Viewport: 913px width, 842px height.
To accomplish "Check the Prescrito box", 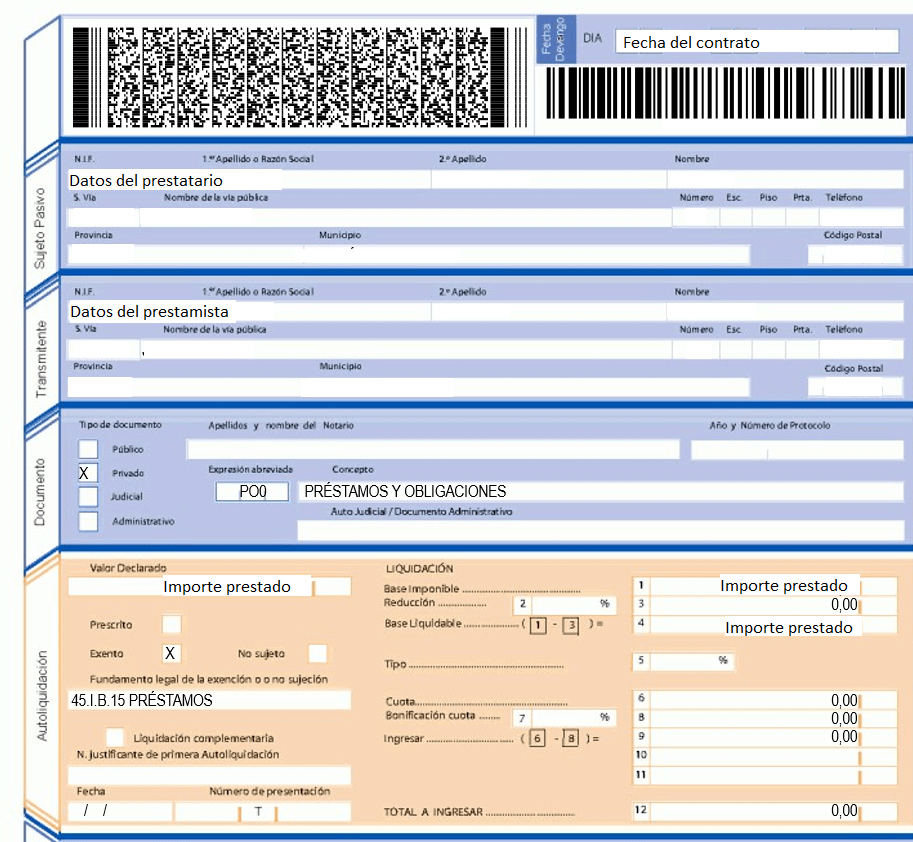I will [171, 625].
